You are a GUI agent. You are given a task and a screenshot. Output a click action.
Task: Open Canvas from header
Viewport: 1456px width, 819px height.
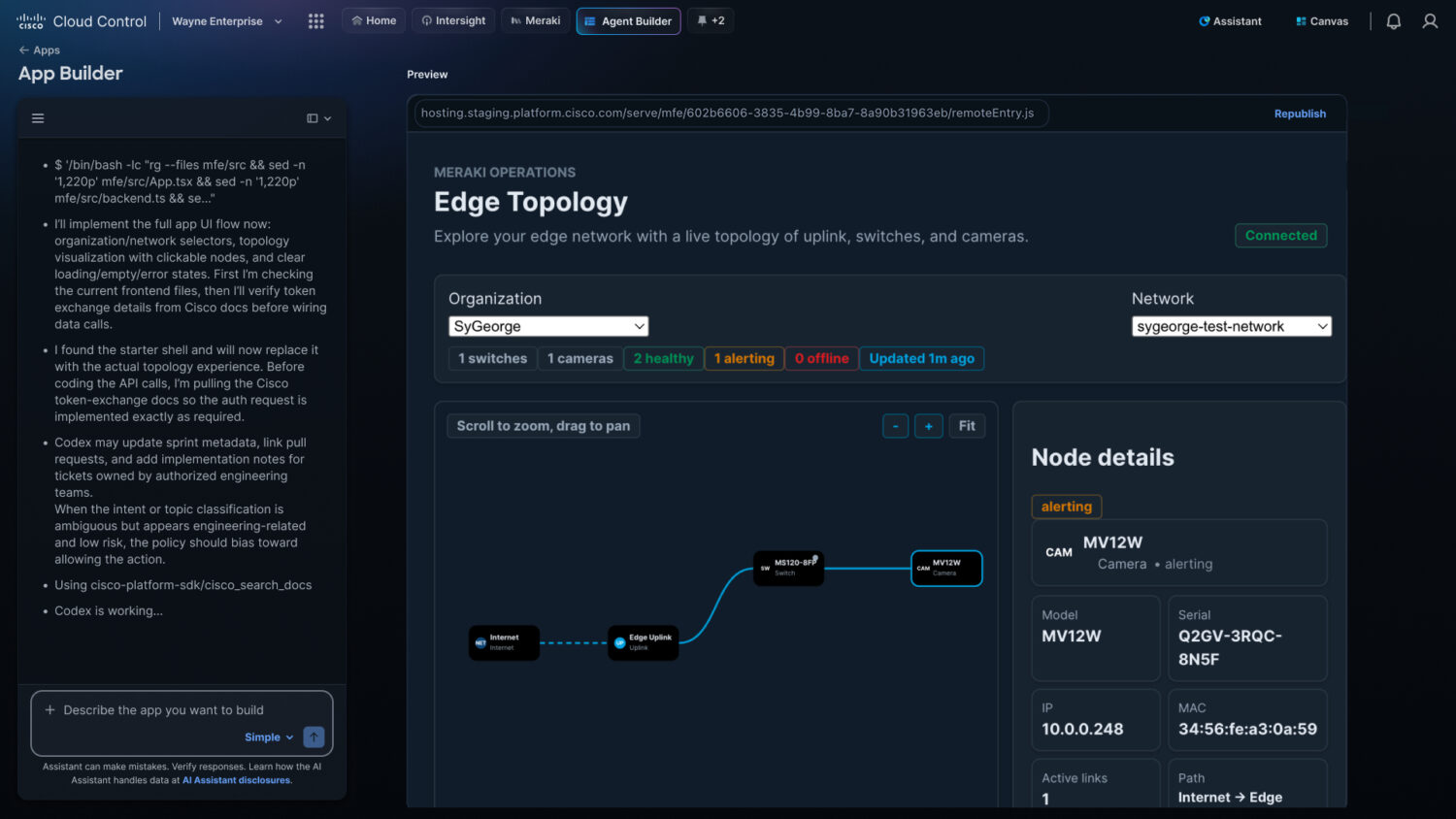(x=1322, y=21)
